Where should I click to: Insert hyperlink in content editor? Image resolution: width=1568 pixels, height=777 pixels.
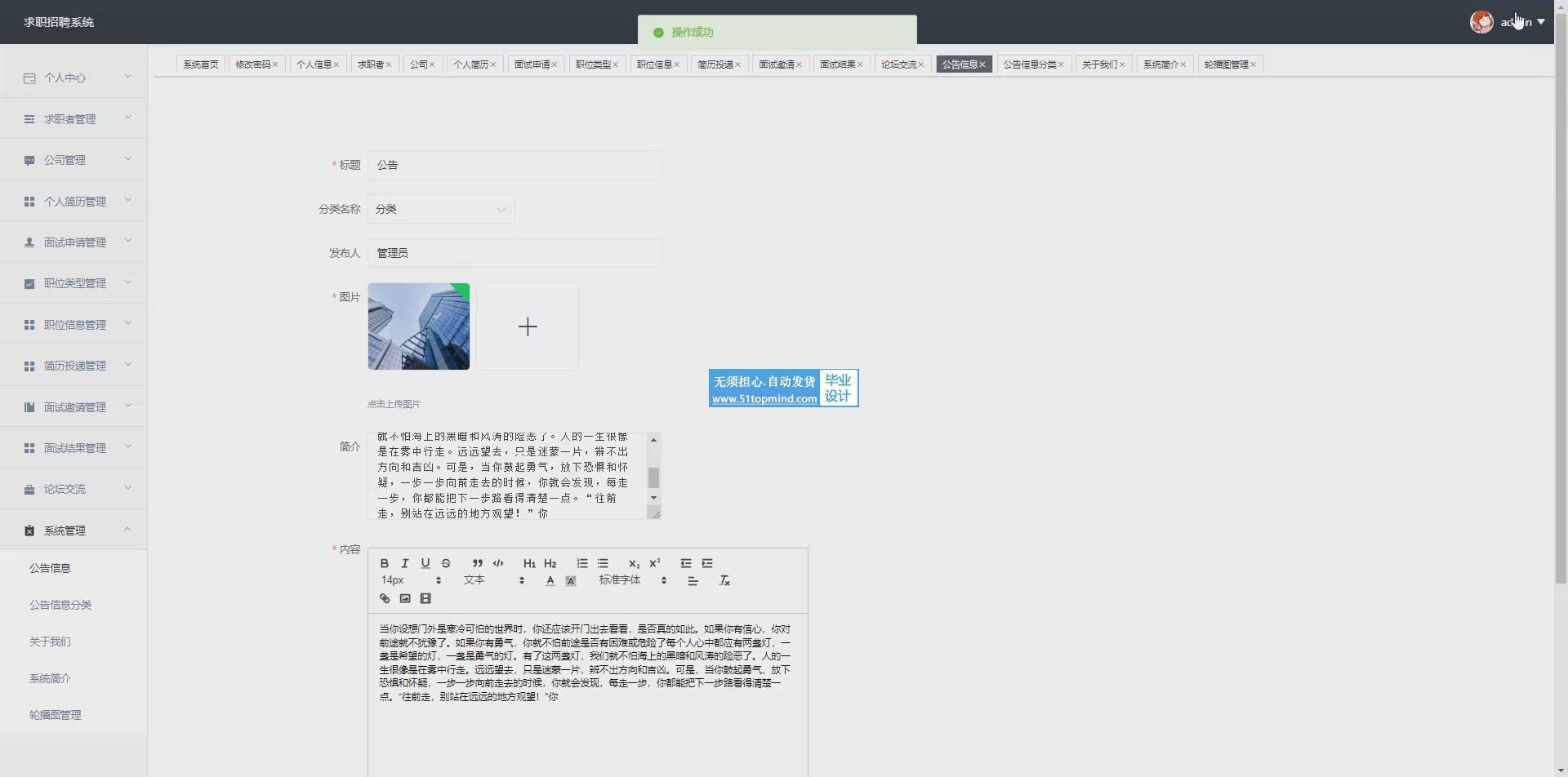385,598
